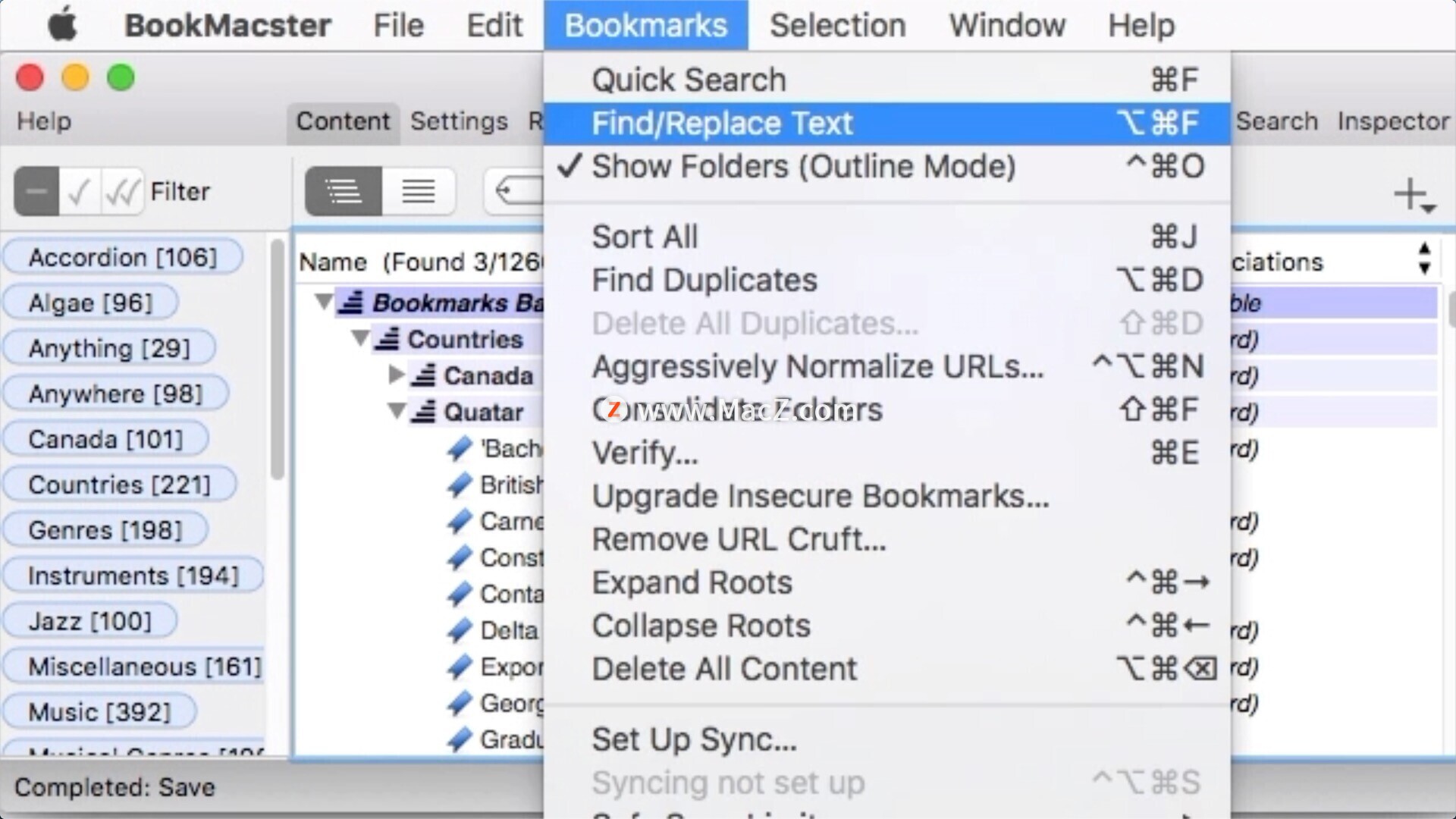Viewport: 1456px width, 819px height.
Task: Choose Sort All
Action: 887,237
